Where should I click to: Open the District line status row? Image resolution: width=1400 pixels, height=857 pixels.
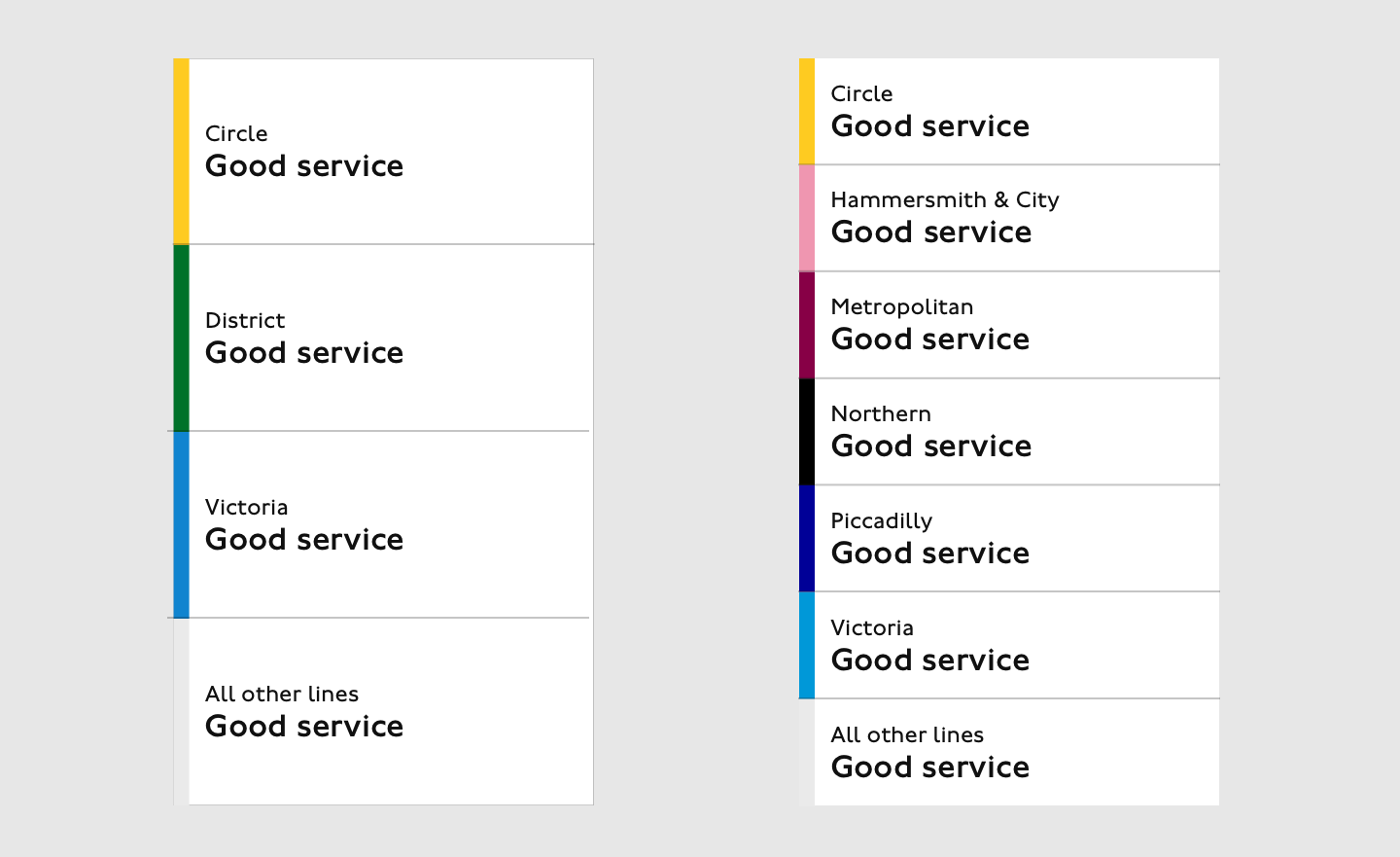click(x=383, y=338)
